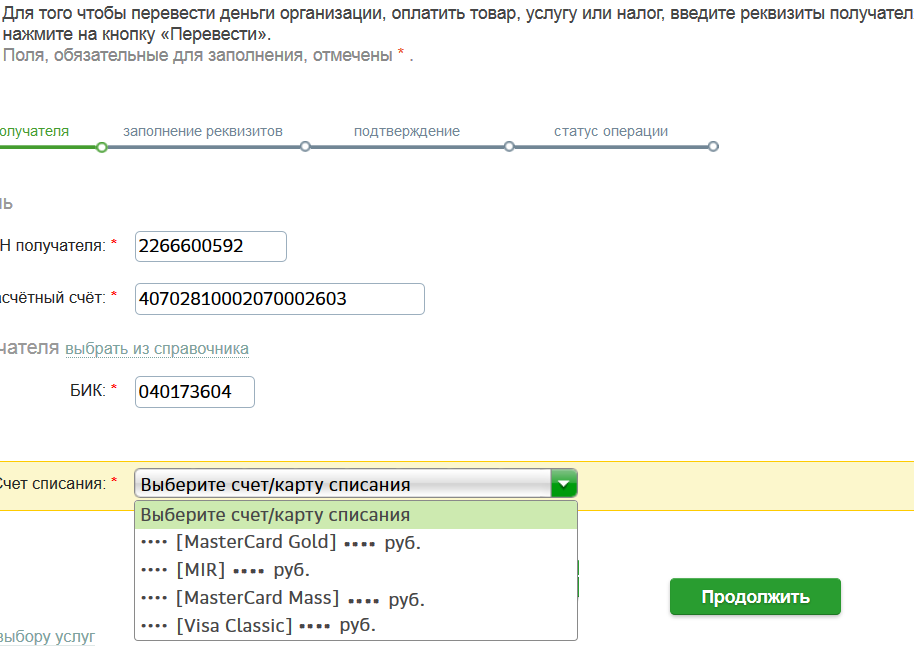Select the MasterCard Gold card option
914x659 pixels.
[356, 542]
